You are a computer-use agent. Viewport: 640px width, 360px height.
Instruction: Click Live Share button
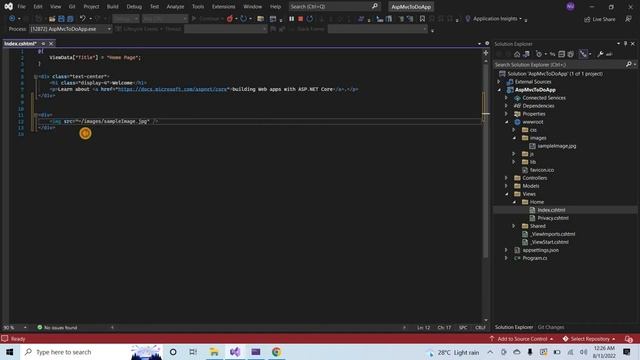600,19
